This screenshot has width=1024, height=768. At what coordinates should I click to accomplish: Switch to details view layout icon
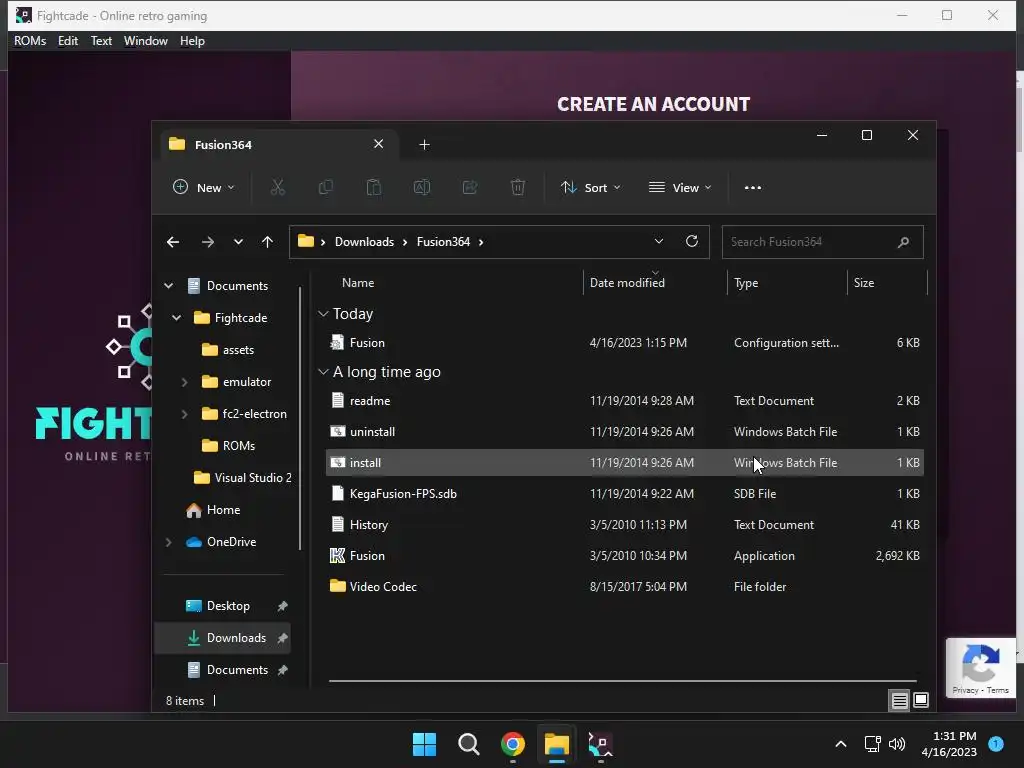point(899,700)
